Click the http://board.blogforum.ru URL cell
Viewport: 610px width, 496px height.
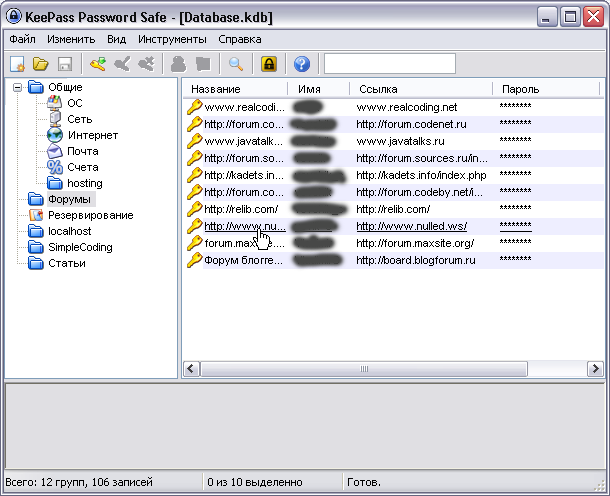click(x=416, y=260)
